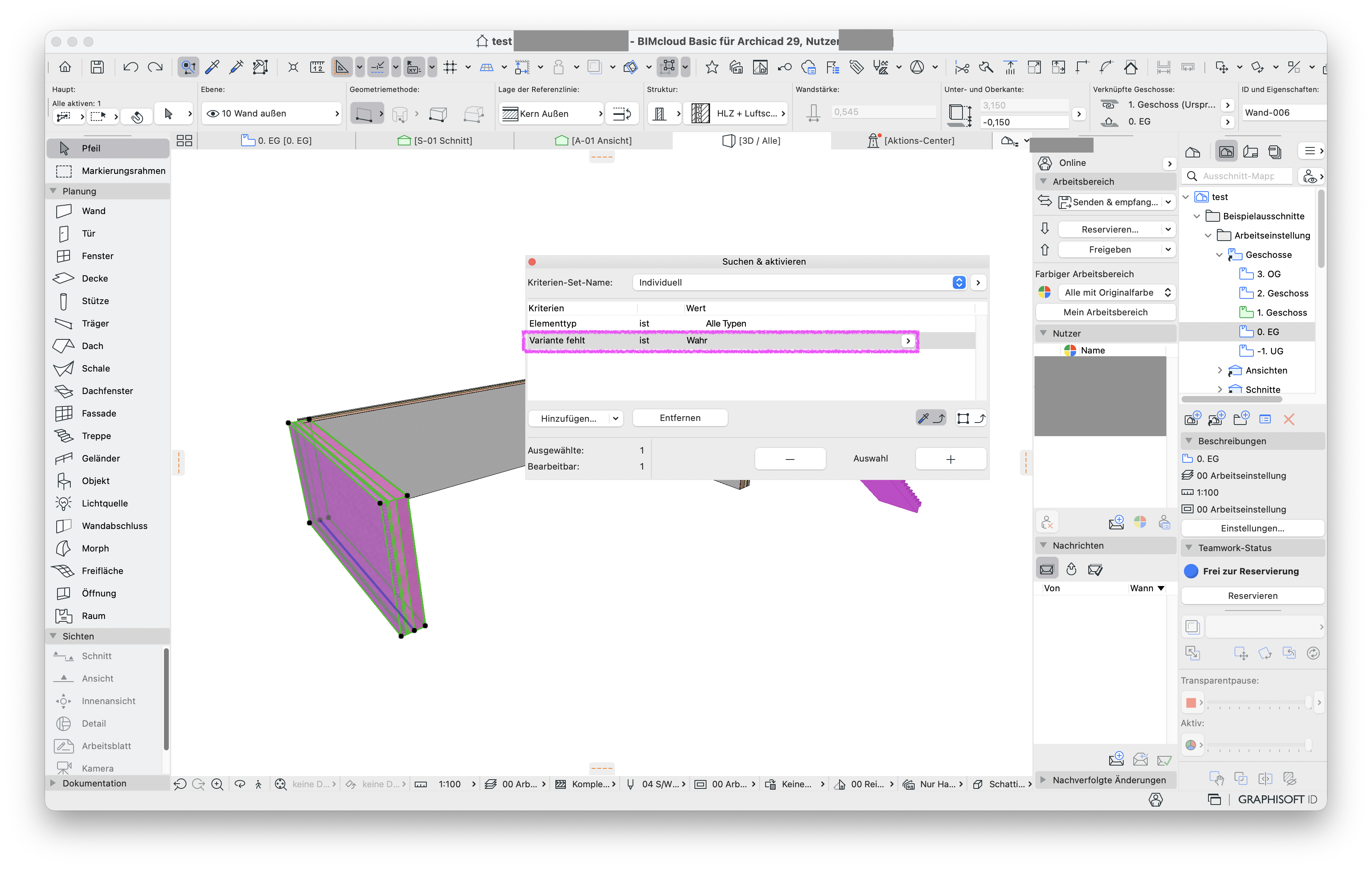
Task: Click the Save icon in toolbar
Action: tap(97, 67)
